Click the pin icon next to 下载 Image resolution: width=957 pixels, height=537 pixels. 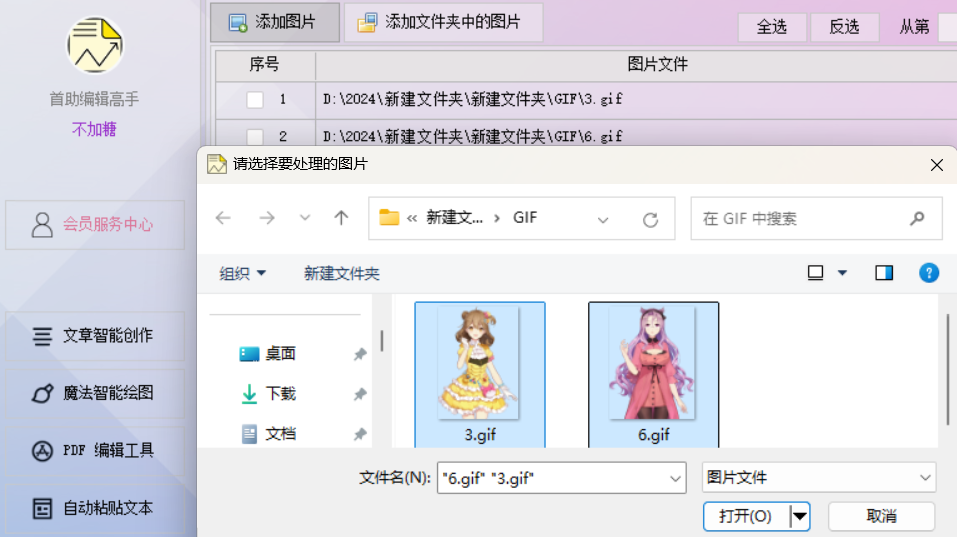pos(360,395)
